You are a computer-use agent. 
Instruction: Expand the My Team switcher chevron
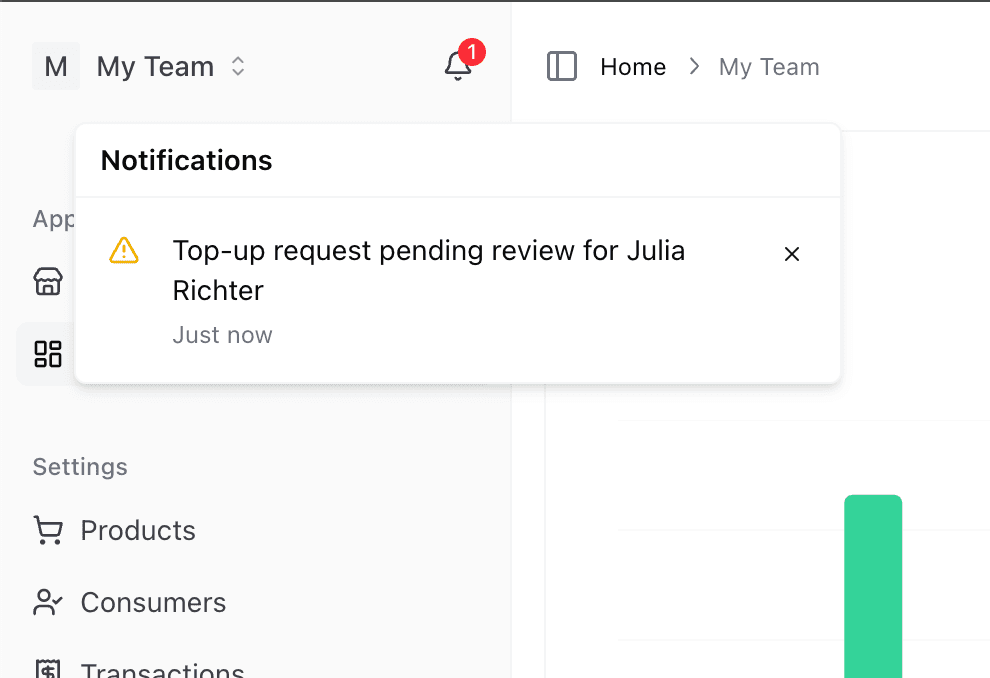[x=238, y=67]
